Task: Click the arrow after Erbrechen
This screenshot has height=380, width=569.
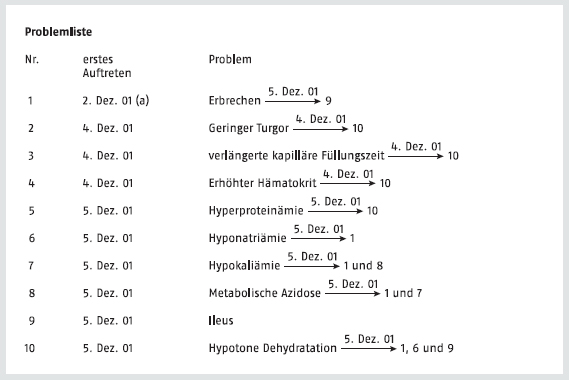Action: click(x=293, y=101)
